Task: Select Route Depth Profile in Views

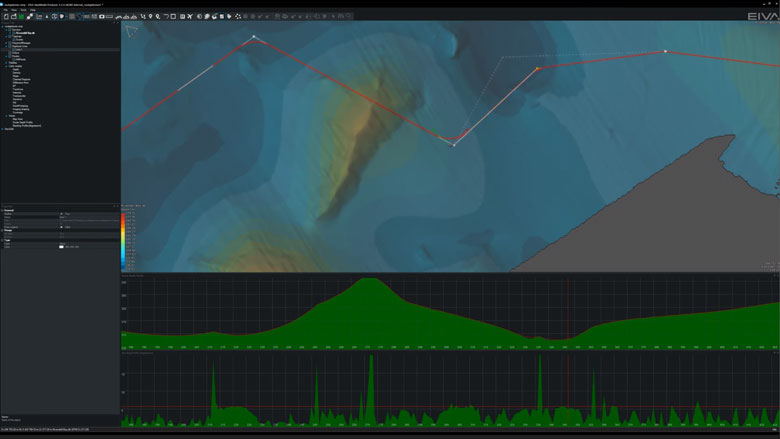Action: click(x=24, y=122)
